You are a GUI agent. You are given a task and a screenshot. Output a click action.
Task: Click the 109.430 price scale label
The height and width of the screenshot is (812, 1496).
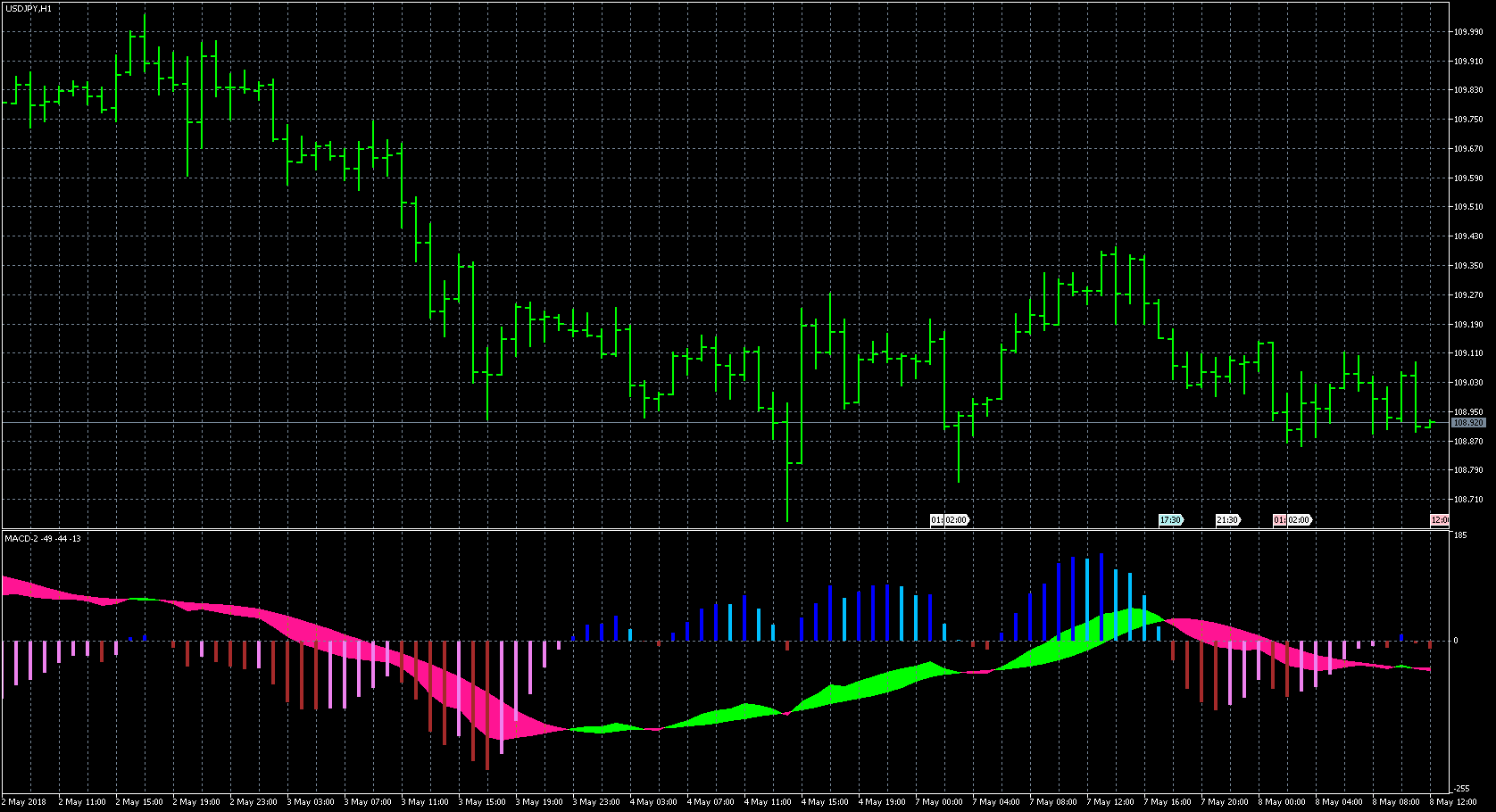coord(1468,236)
